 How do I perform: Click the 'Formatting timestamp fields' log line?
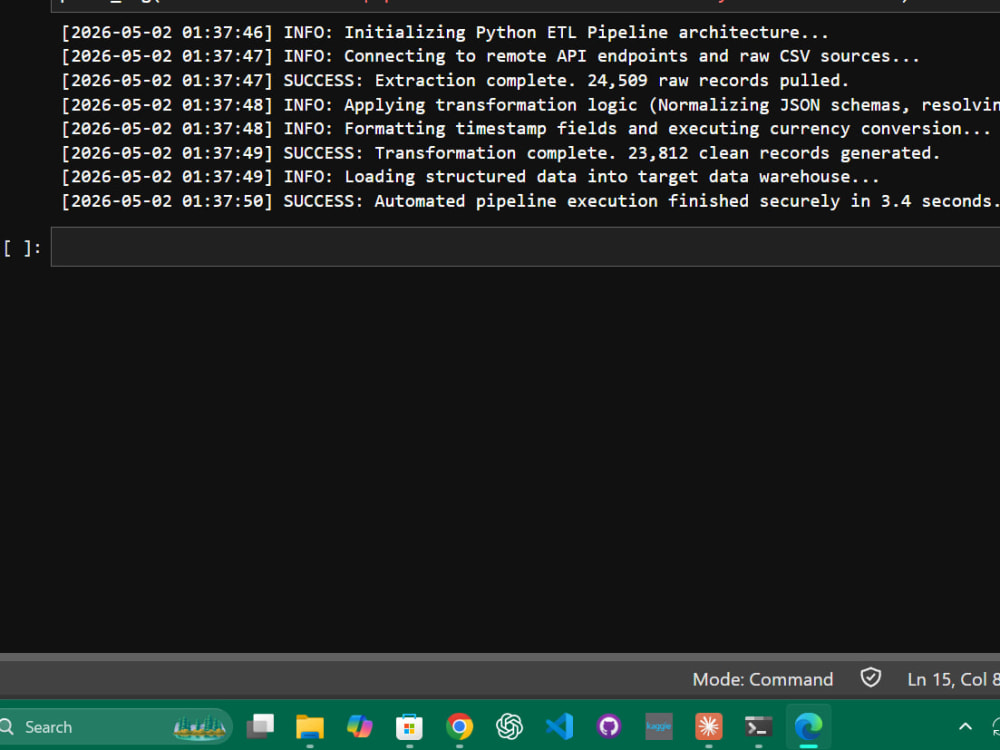tap(526, 129)
